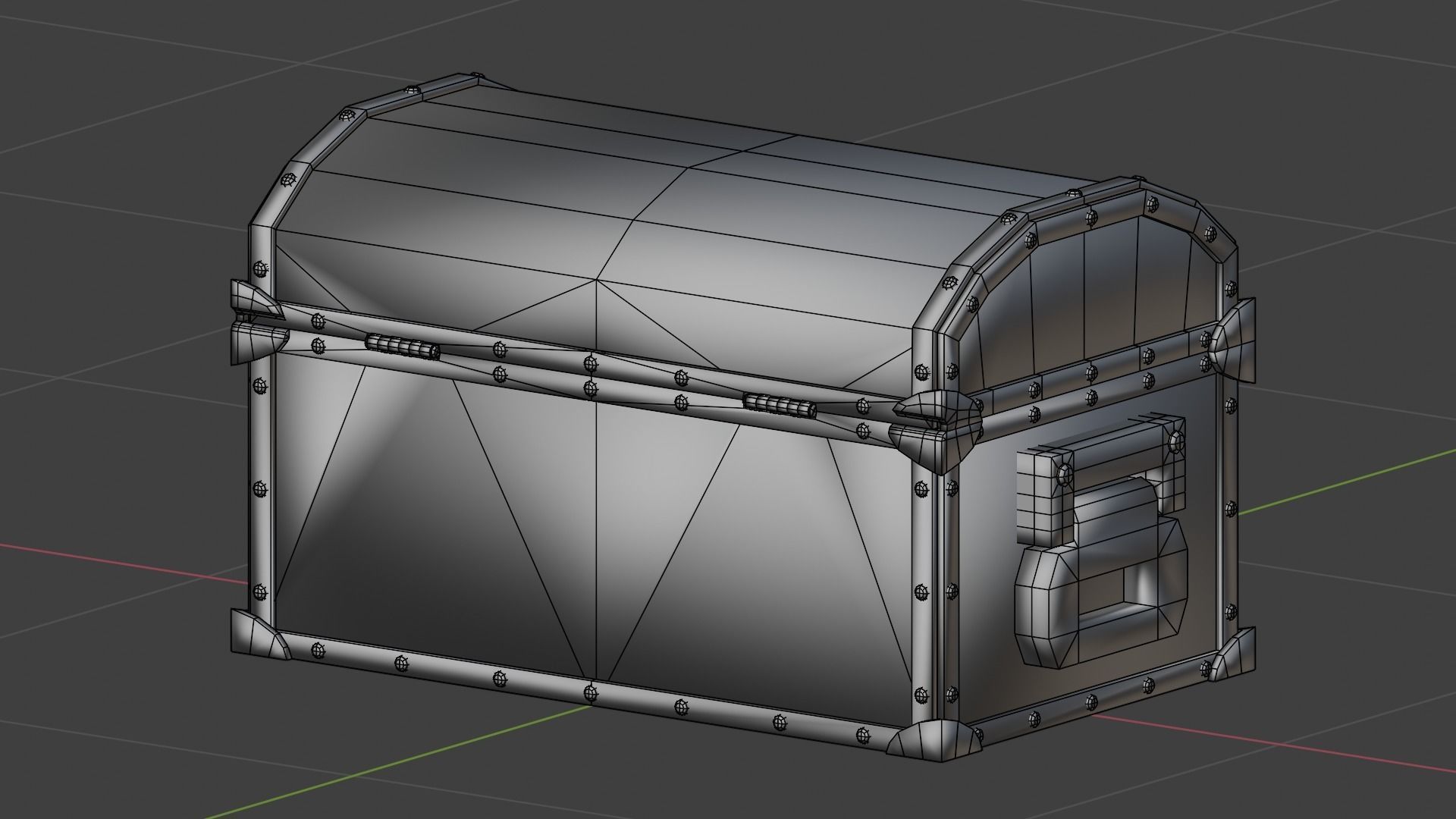1456x819 pixels.
Task: Select the chest's side handle
Action: point(1101,540)
